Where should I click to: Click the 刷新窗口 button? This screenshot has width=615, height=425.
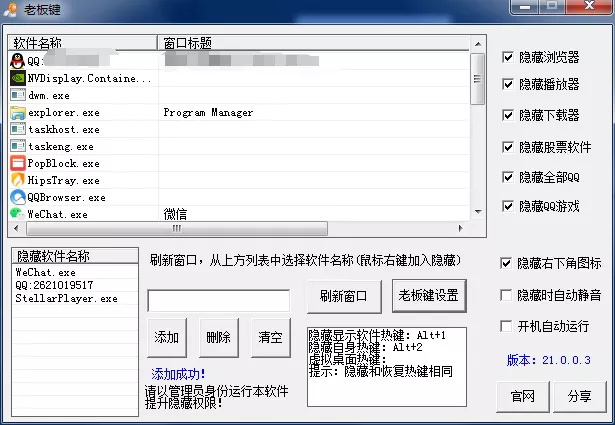click(x=344, y=296)
